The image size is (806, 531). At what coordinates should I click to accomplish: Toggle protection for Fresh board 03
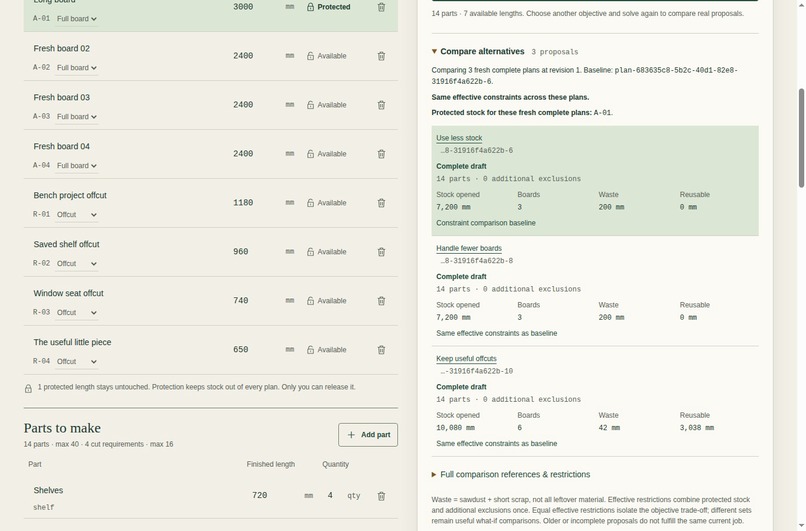pos(326,105)
